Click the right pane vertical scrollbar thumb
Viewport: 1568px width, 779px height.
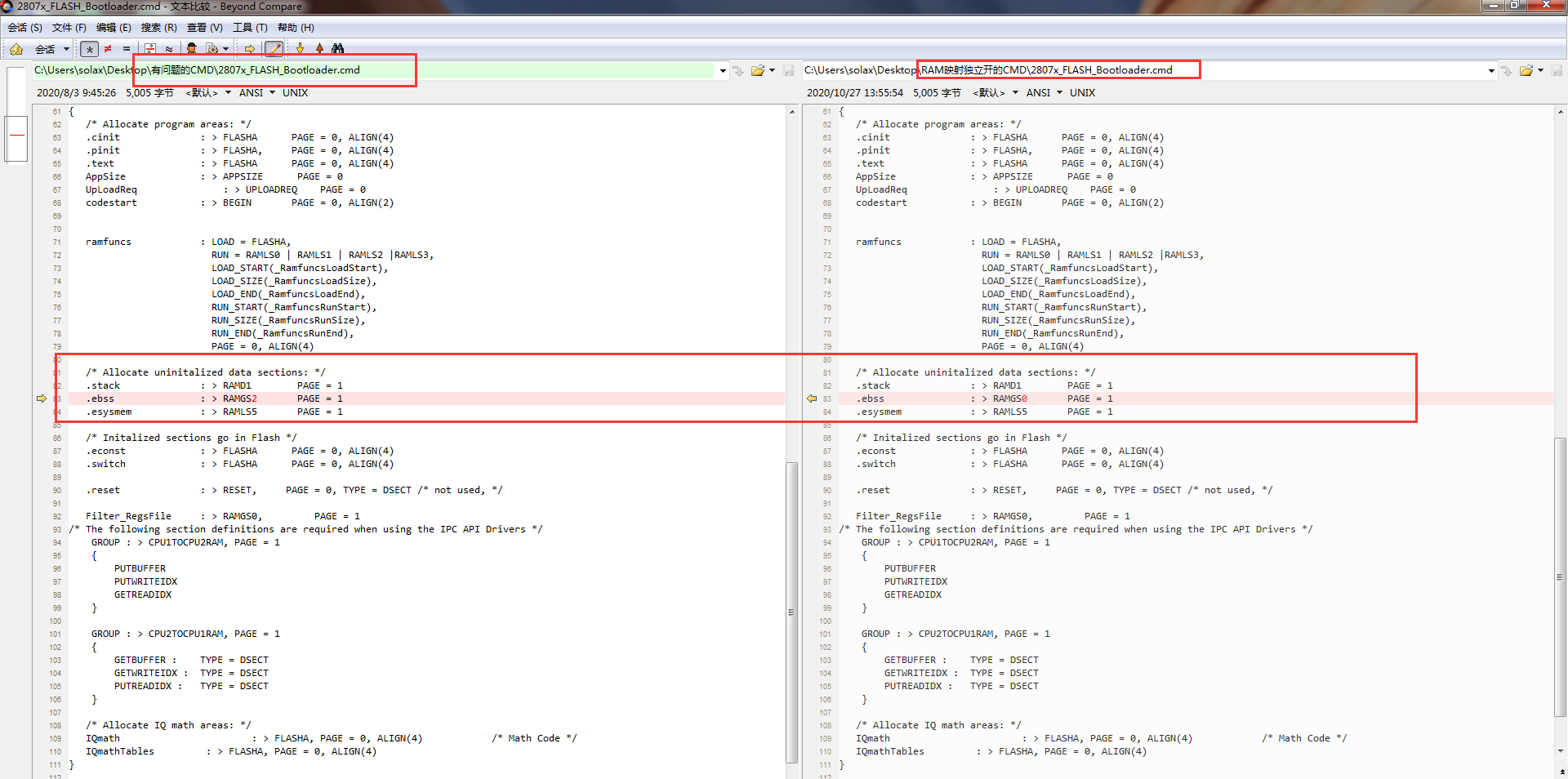click(x=1561, y=576)
